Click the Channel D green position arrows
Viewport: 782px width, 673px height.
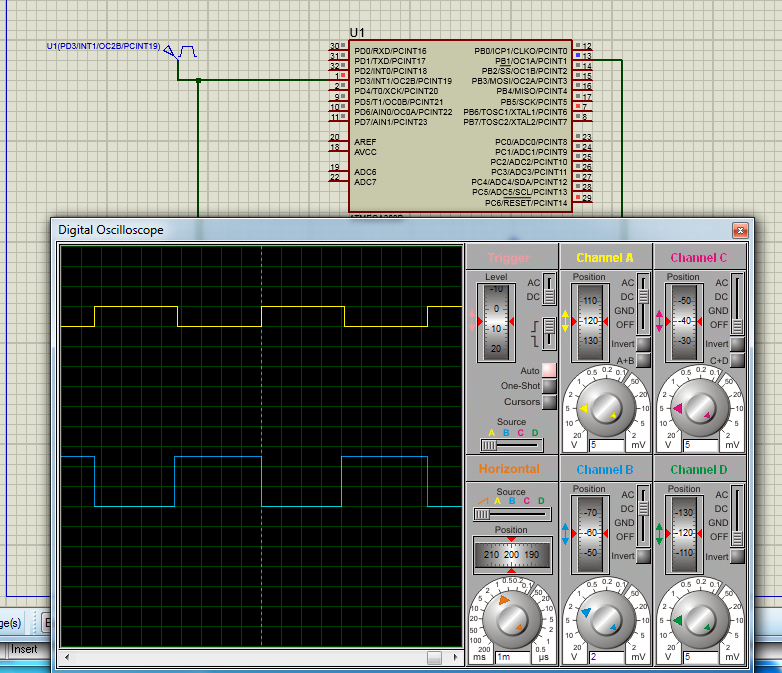pos(659,534)
